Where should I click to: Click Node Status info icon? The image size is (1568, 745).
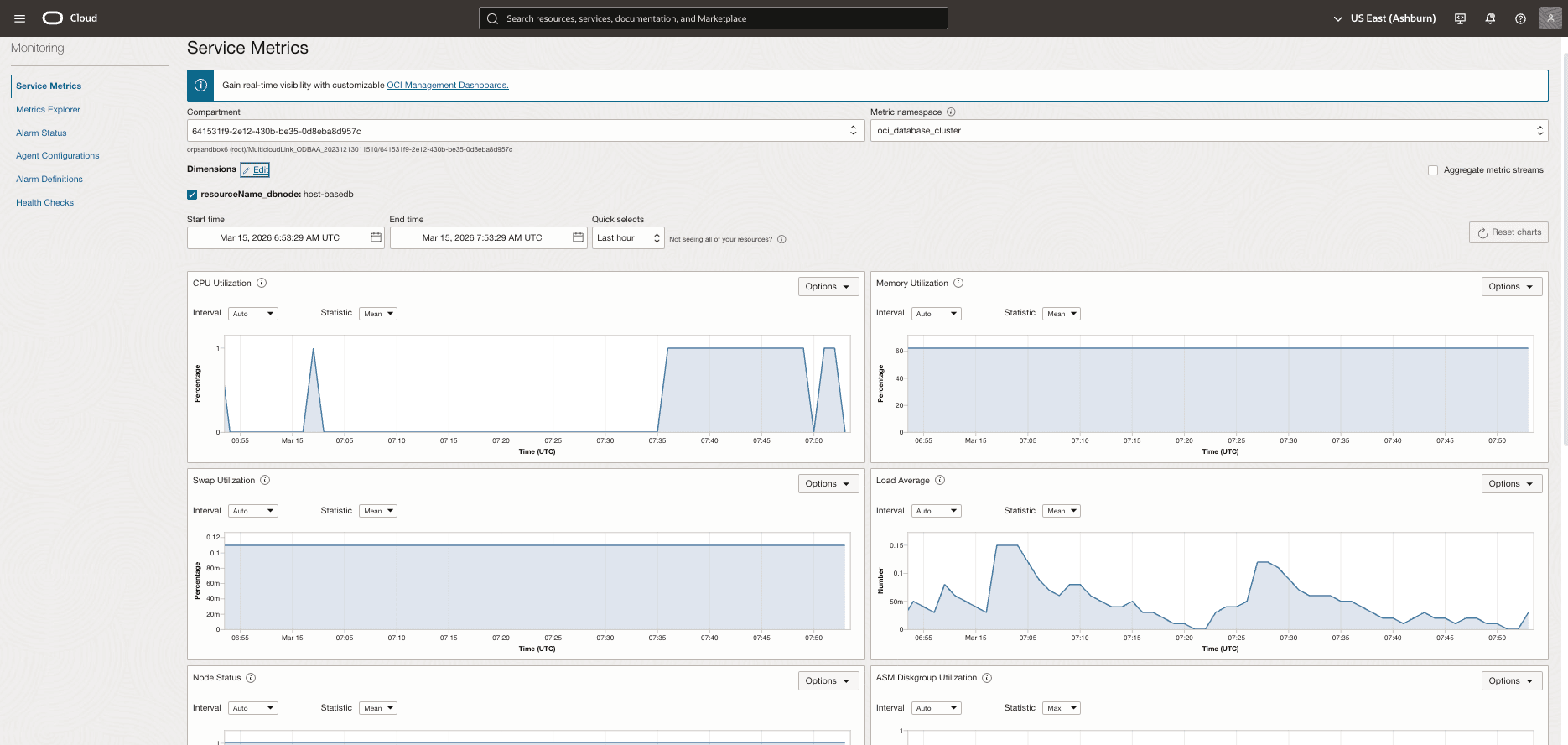[x=251, y=678]
